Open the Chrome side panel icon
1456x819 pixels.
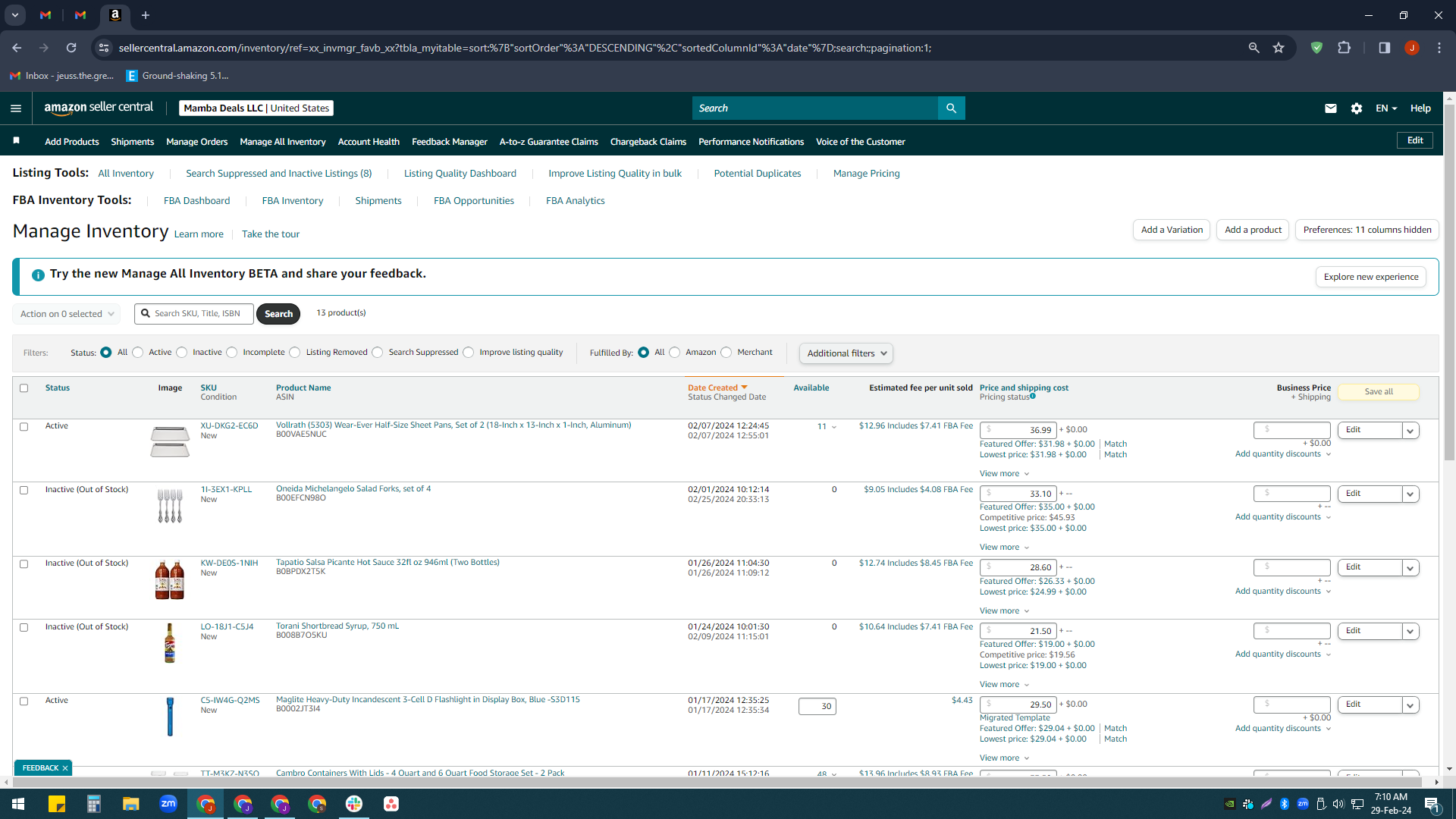1384,48
